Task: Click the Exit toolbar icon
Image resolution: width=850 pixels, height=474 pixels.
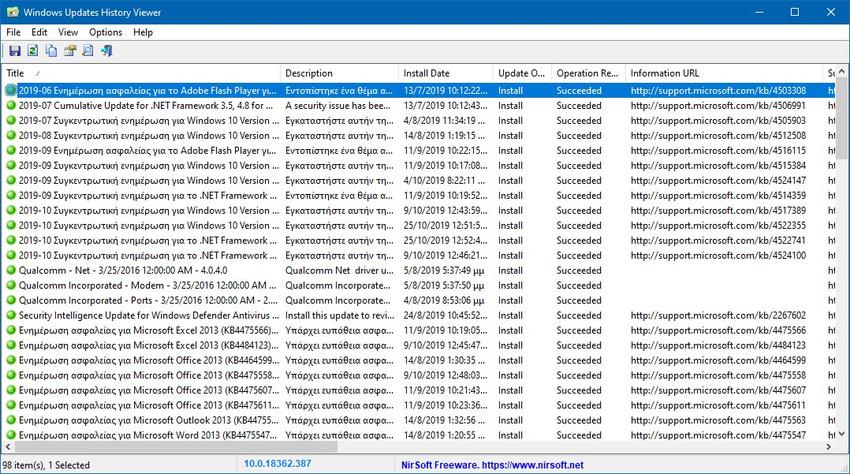Action: point(106,51)
